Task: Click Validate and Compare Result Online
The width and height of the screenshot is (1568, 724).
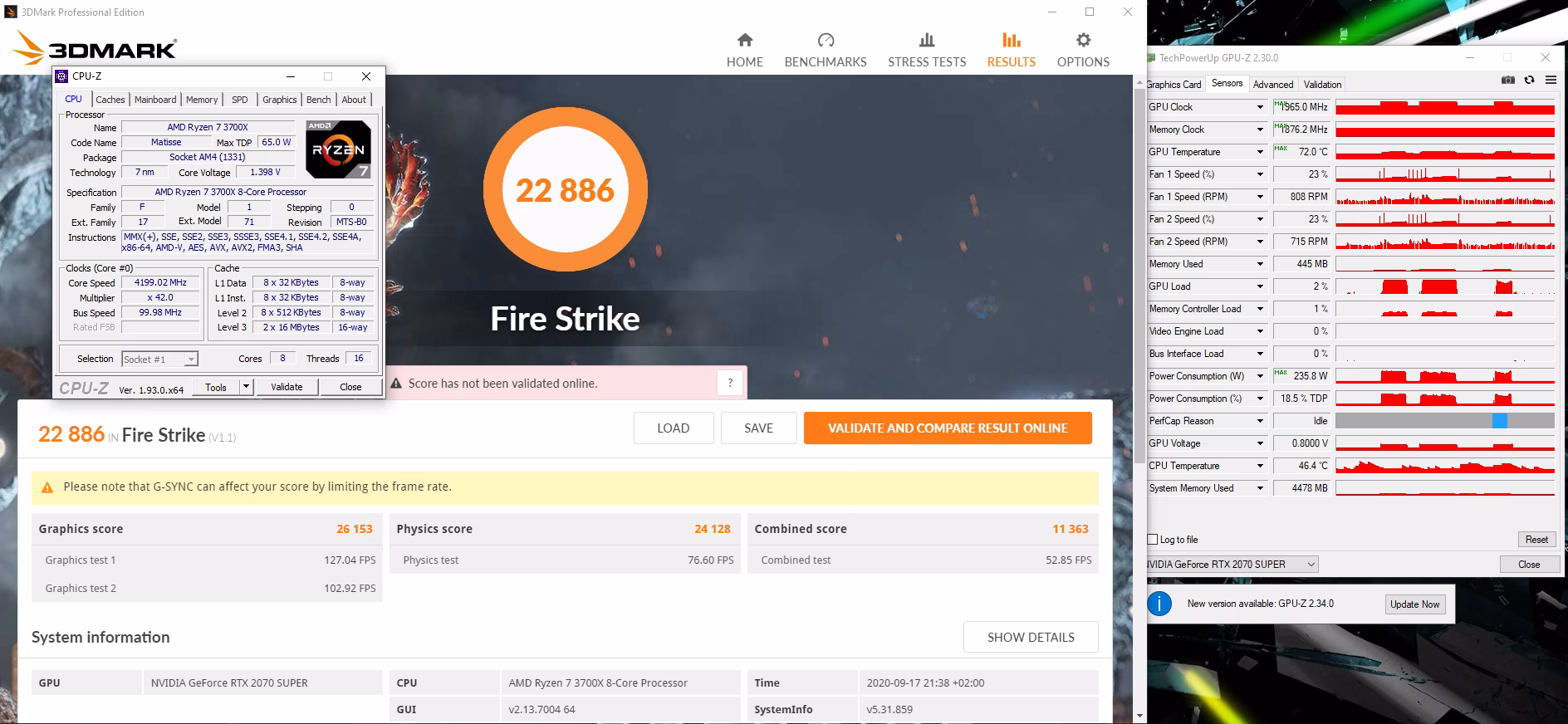Action: pyautogui.click(x=948, y=428)
